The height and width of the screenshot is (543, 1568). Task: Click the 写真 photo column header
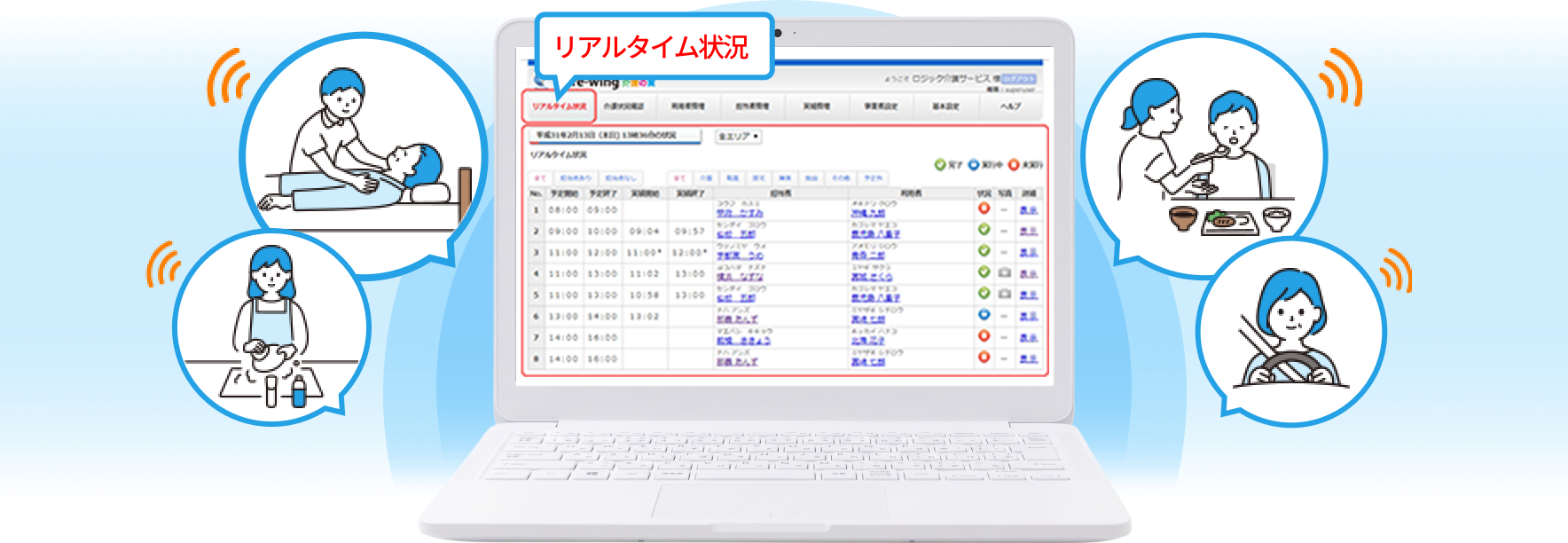point(1005,193)
